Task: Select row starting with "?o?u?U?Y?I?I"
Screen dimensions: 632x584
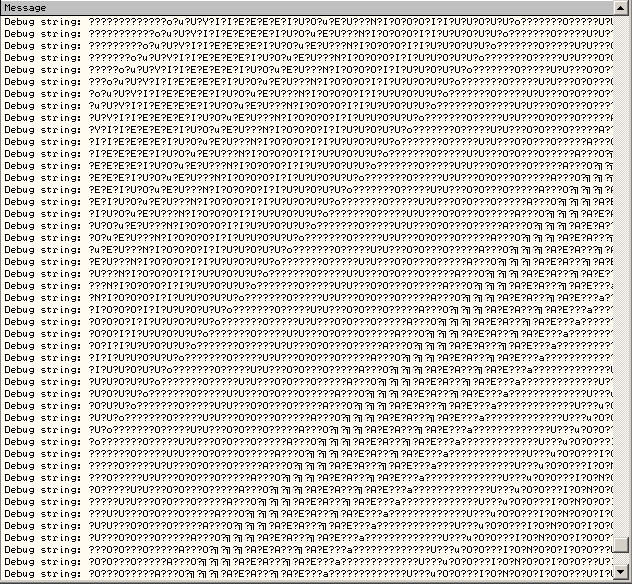Action: (300, 92)
